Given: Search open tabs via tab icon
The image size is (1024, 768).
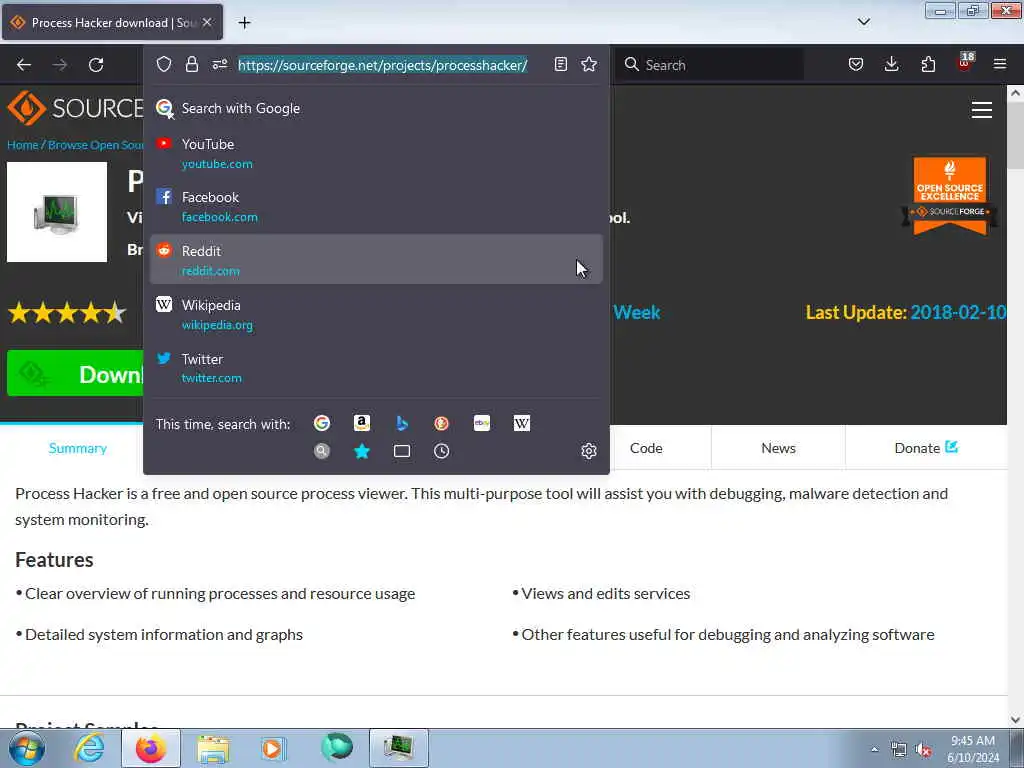Looking at the screenshot, I should 402,451.
